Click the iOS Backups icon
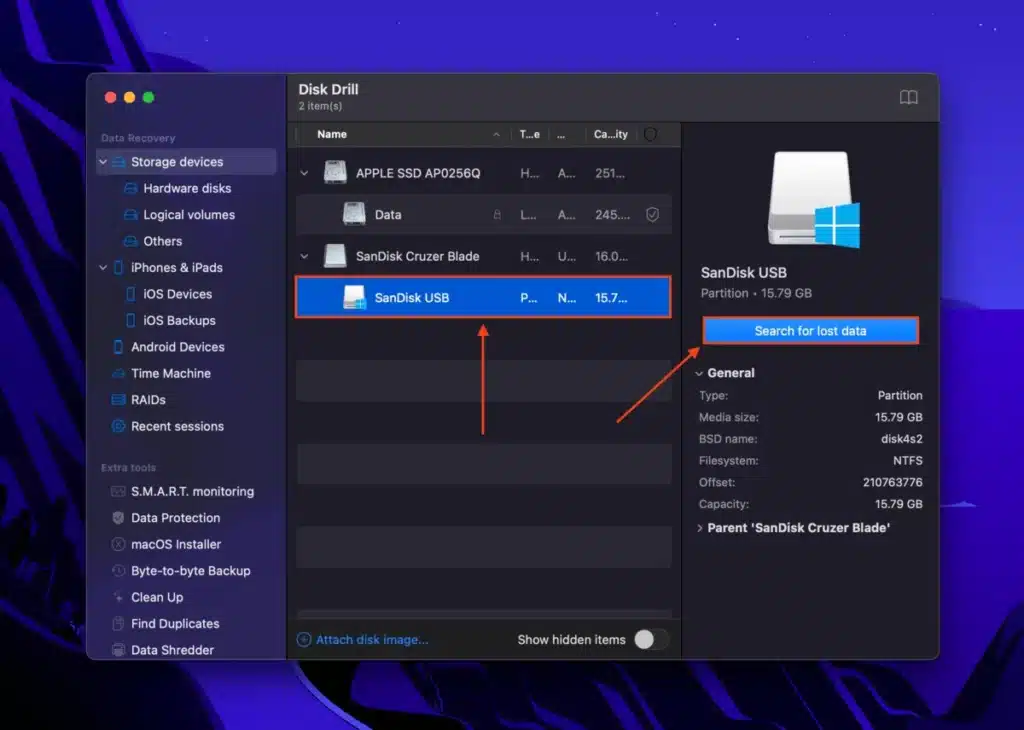The width and height of the screenshot is (1024, 730). [x=131, y=321]
